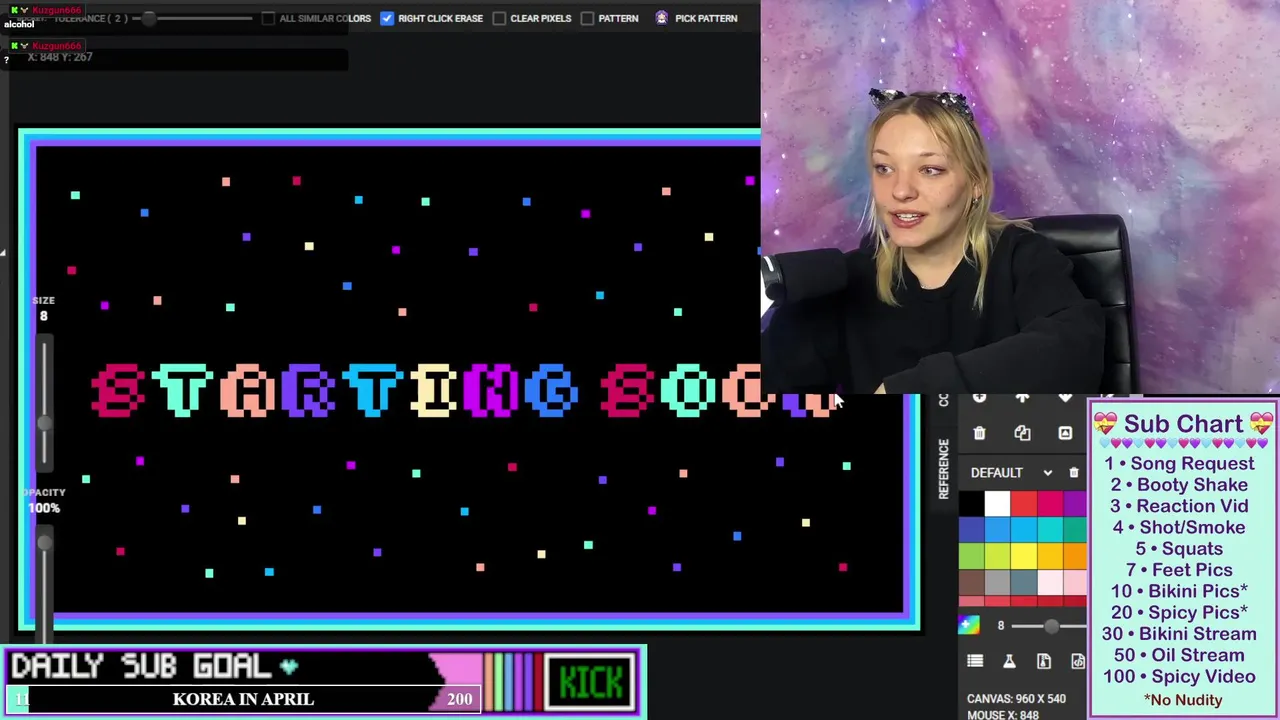This screenshot has width=1280, height=720.
Task: Select the indigo swatch in second row
Action: 971,530
